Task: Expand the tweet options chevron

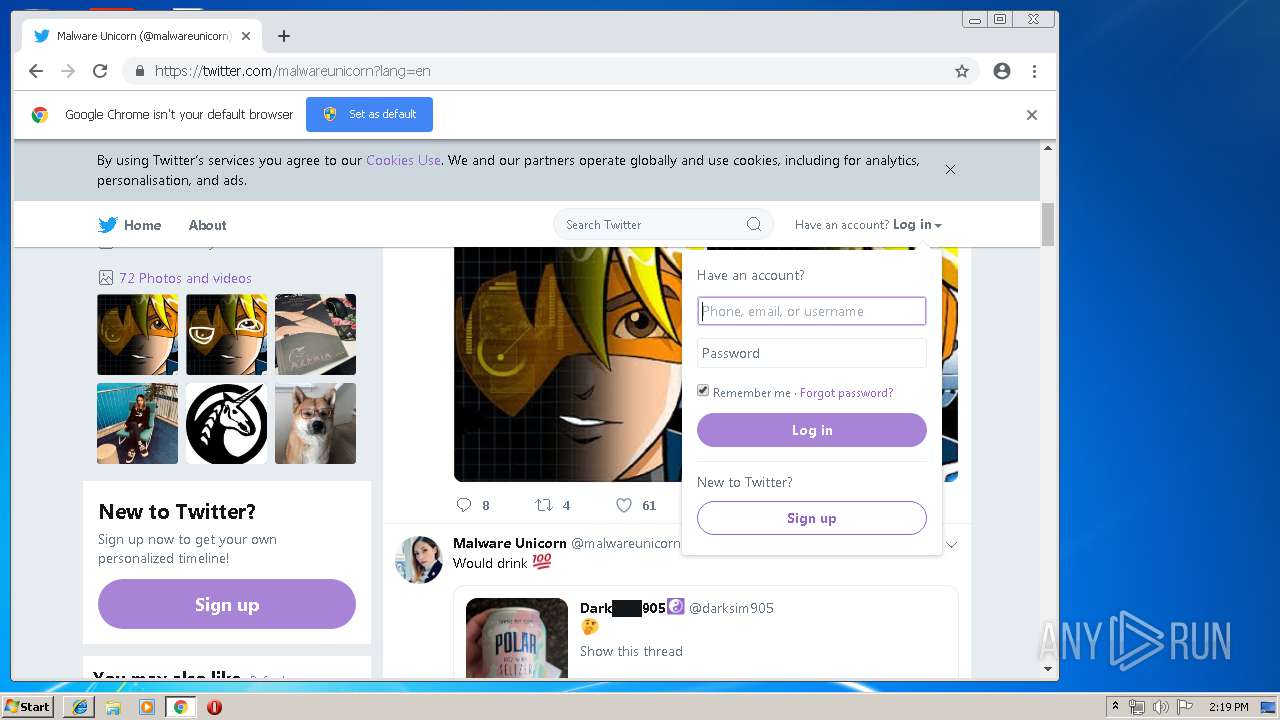Action: pos(952,545)
